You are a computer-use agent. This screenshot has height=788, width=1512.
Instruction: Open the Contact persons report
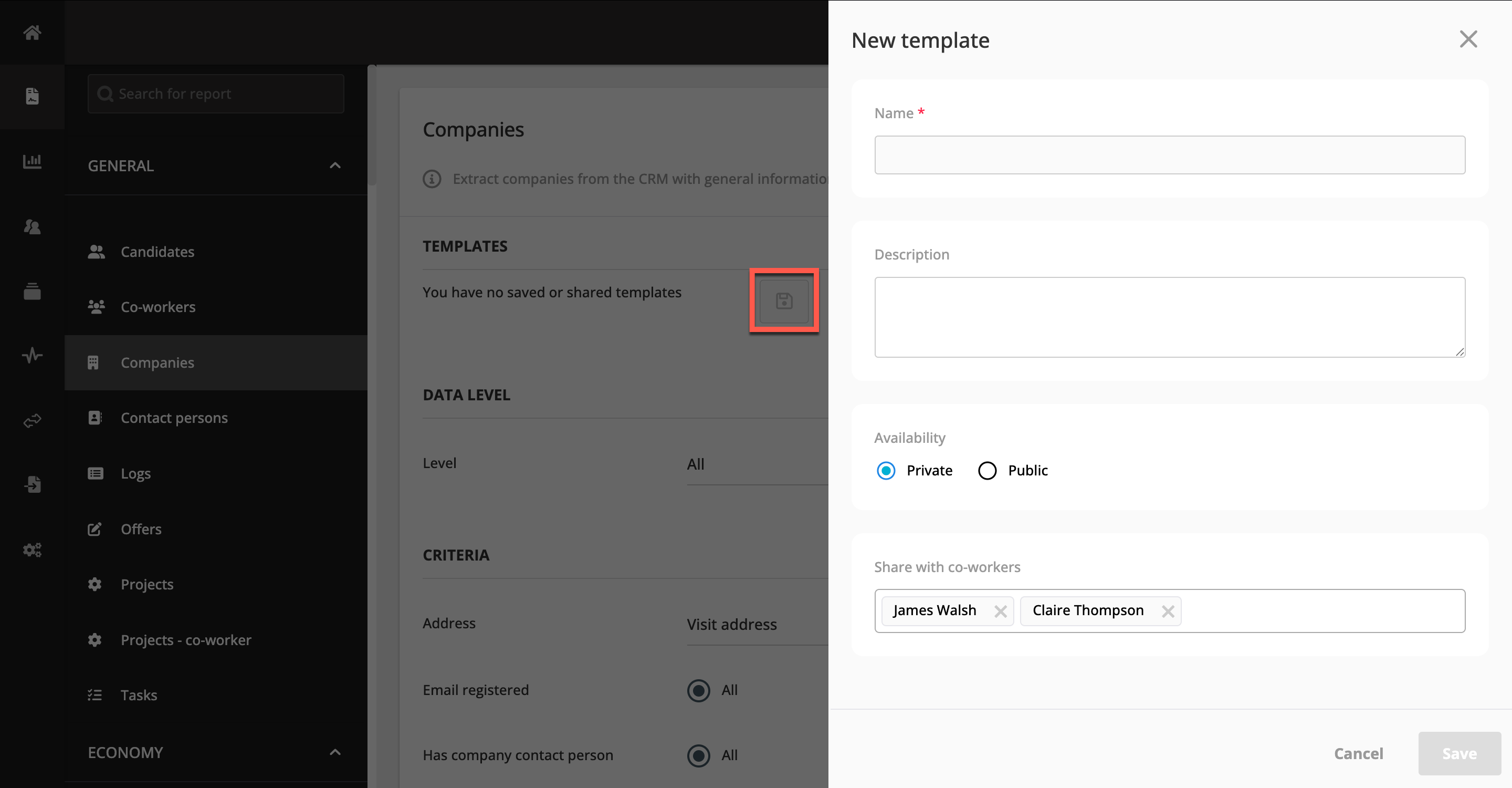174,418
